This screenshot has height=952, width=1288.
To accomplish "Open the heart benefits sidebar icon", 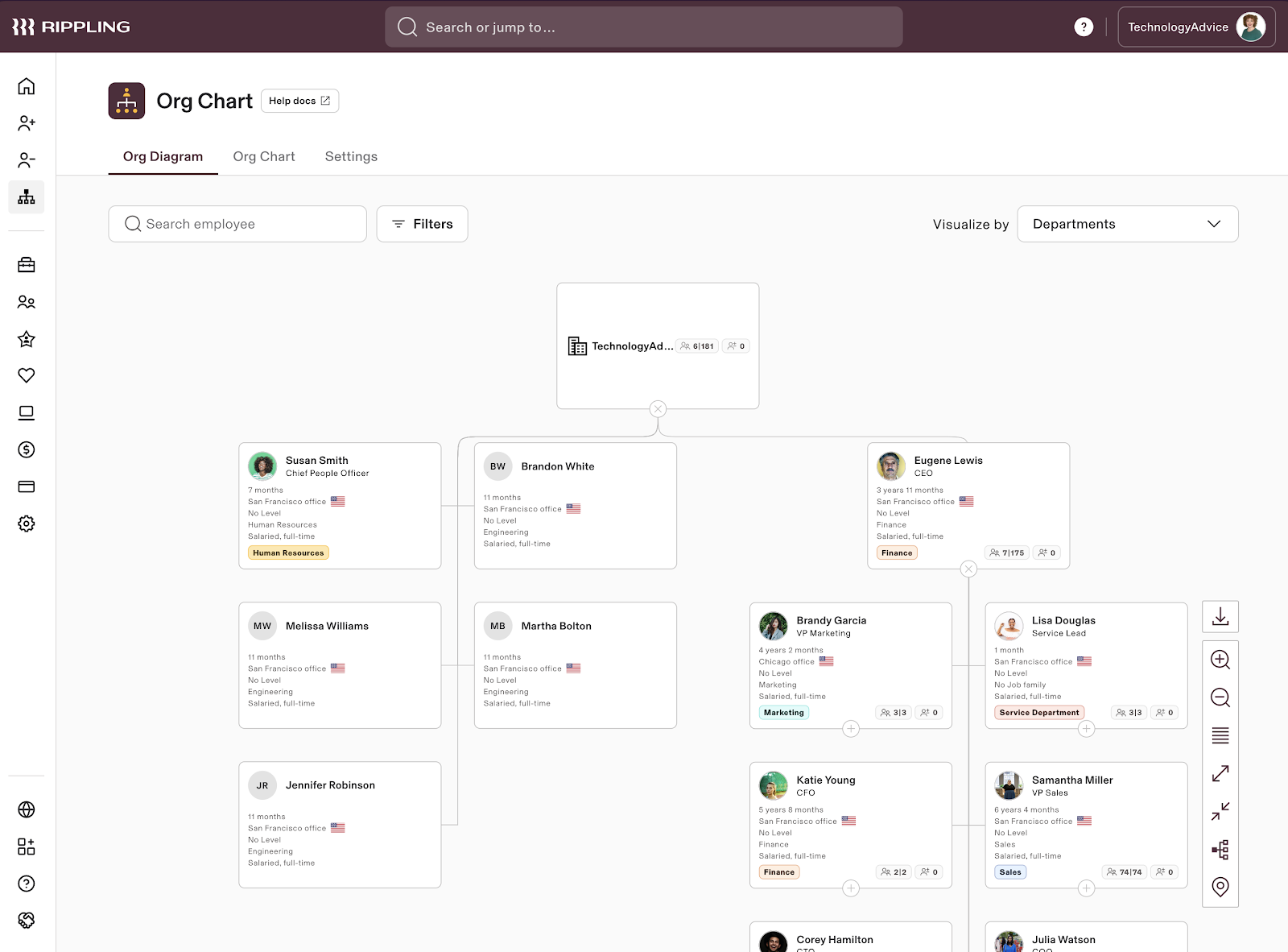I will click(x=27, y=375).
